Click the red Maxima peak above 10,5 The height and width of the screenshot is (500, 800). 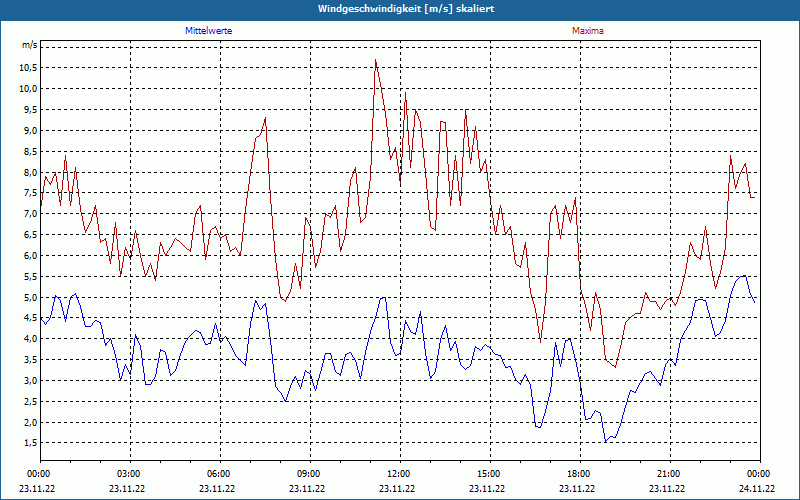tap(376, 60)
